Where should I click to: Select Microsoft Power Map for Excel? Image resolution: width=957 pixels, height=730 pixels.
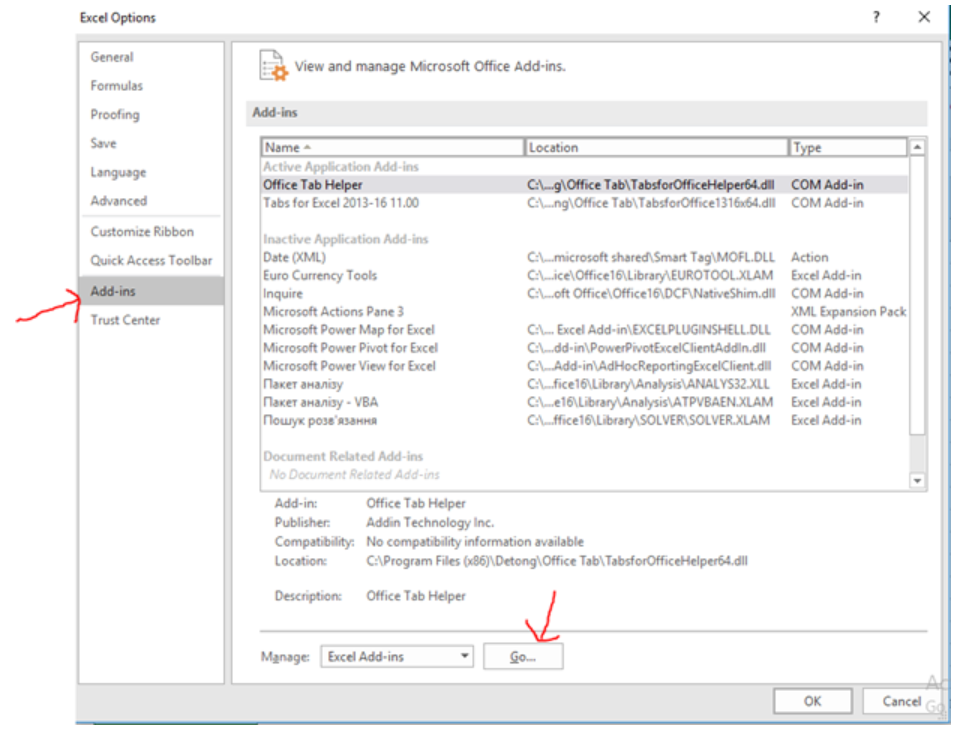pos(584,330)
